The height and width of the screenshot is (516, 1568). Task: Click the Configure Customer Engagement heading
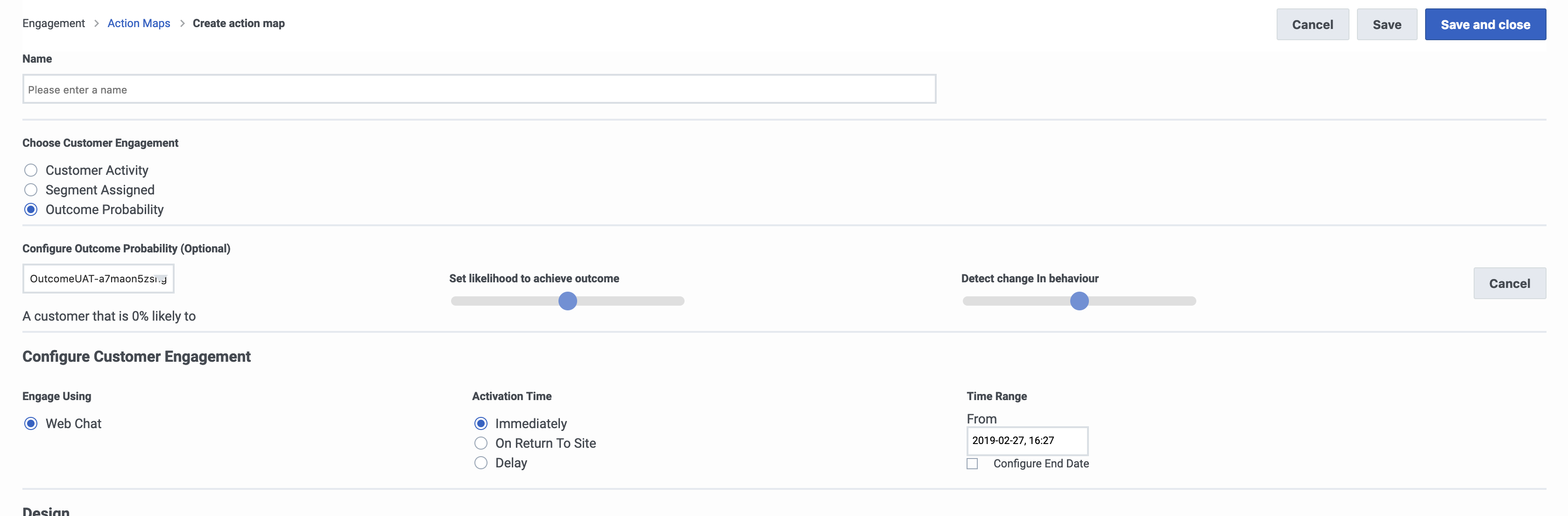coord(136,357)
